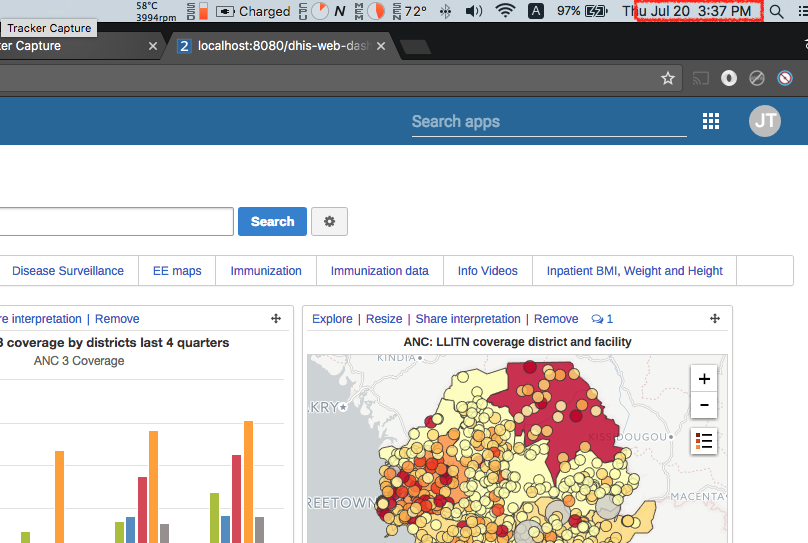Click the move handle on the map widget
The height and width of the screenshot is (543, 808).
tap(715, 319)
